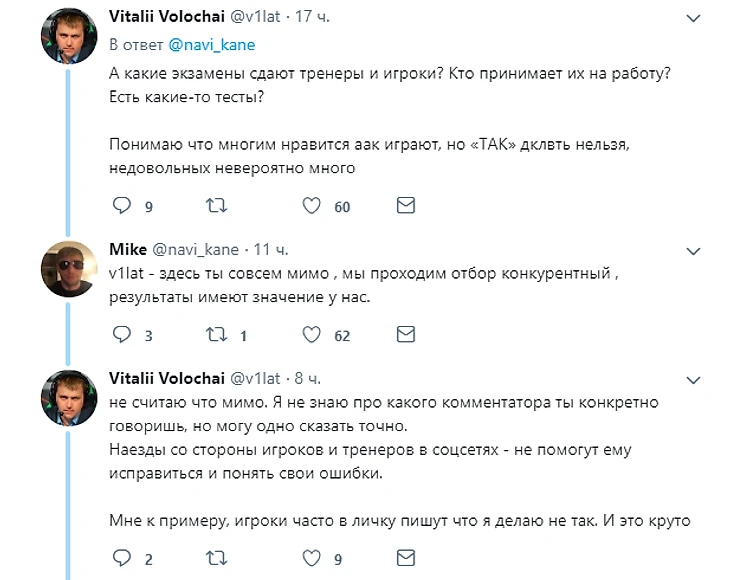Retweet Vitalii's last tweet at the bottom
The image size is (730, 580).
[x=215, y=558]
